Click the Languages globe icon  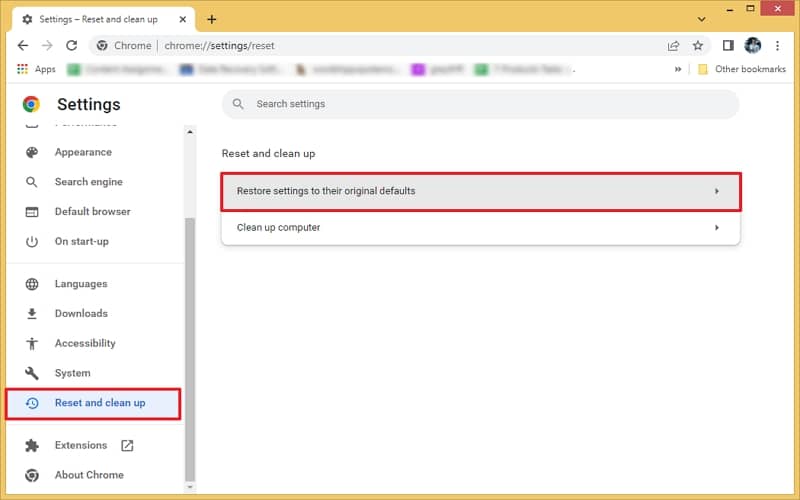coord(32,284)
